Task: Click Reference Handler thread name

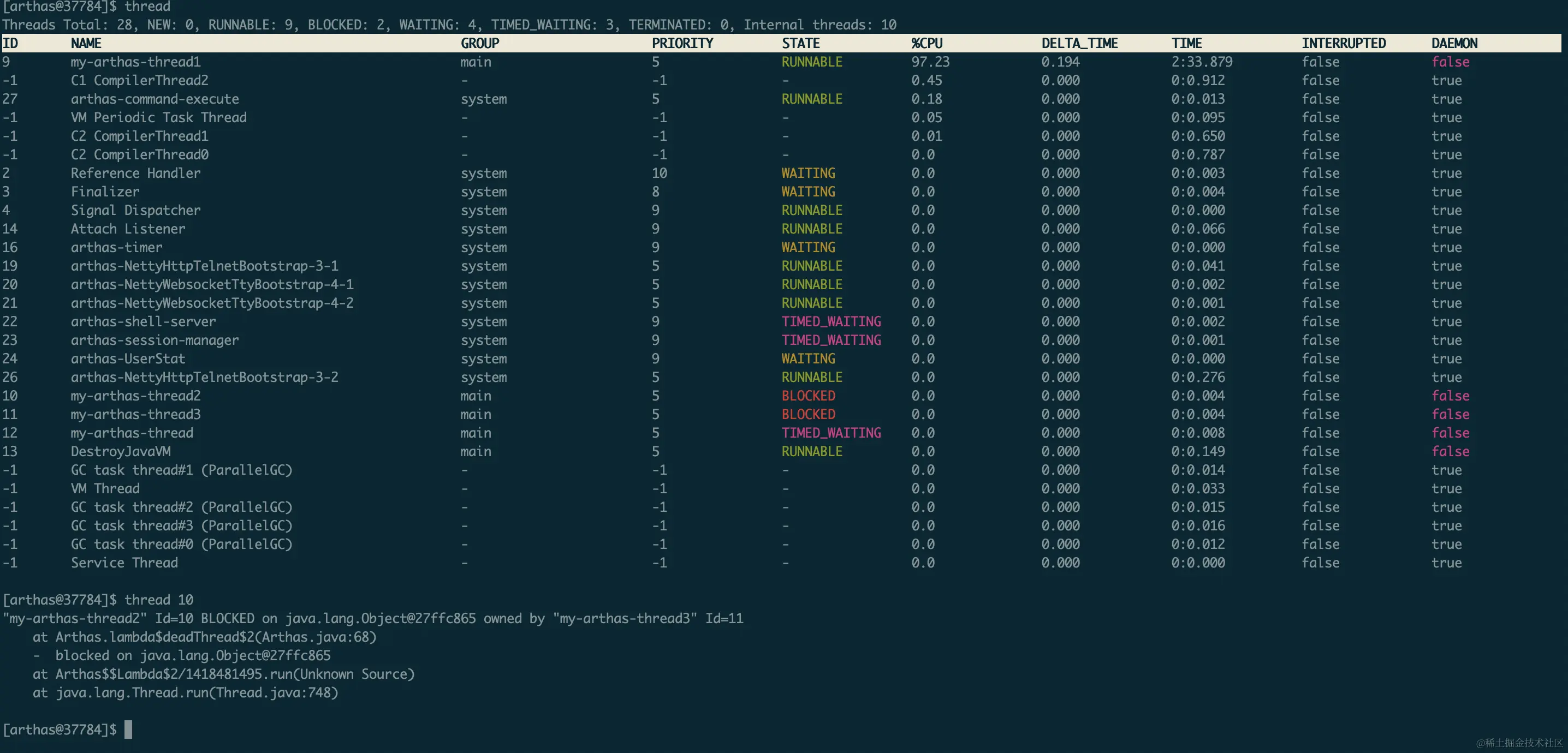Action: tap(135, 174)
